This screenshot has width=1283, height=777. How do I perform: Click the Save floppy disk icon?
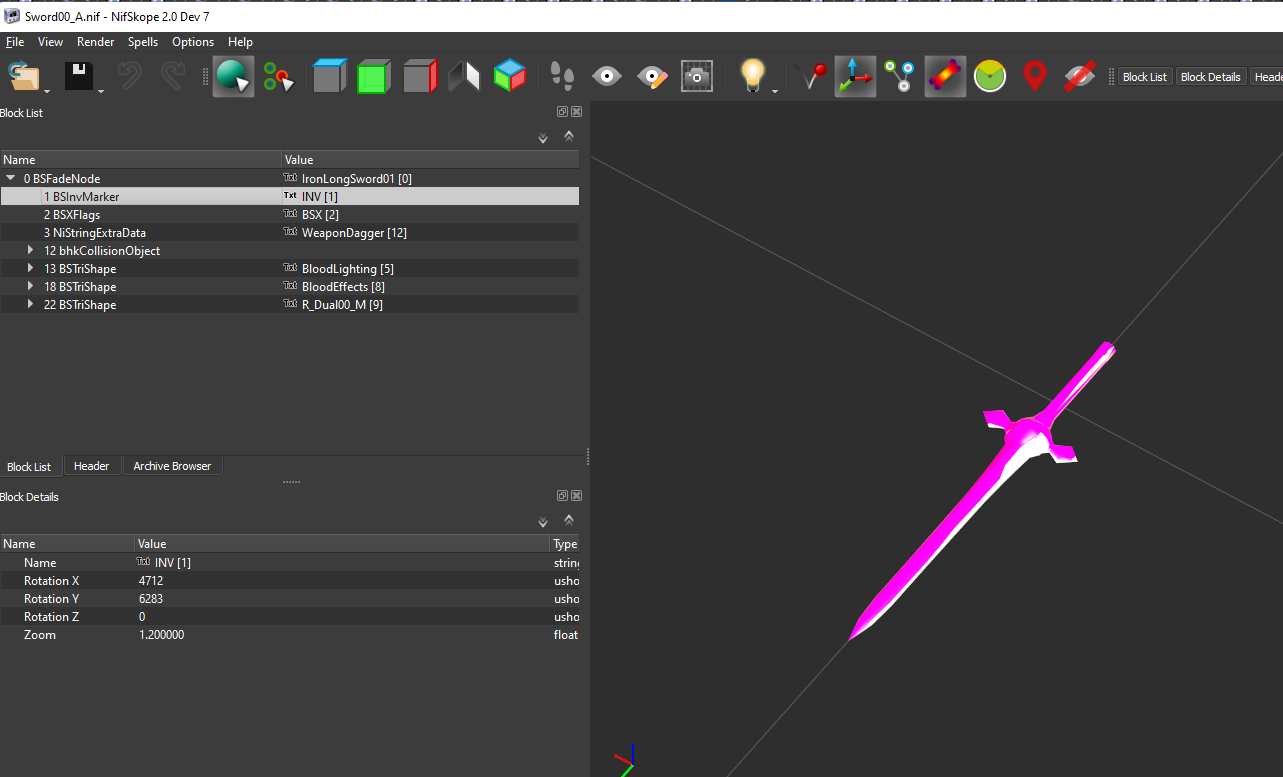[x=79, y=76]
